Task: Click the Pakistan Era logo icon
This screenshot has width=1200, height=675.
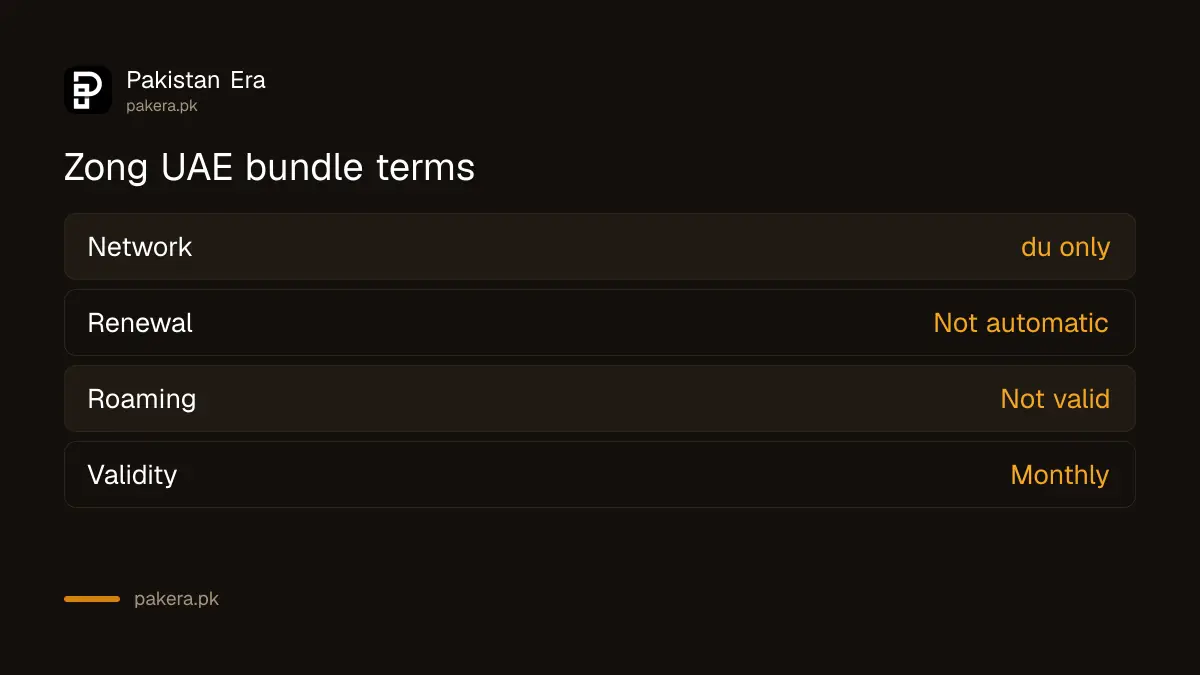Action: pos(88,90)
